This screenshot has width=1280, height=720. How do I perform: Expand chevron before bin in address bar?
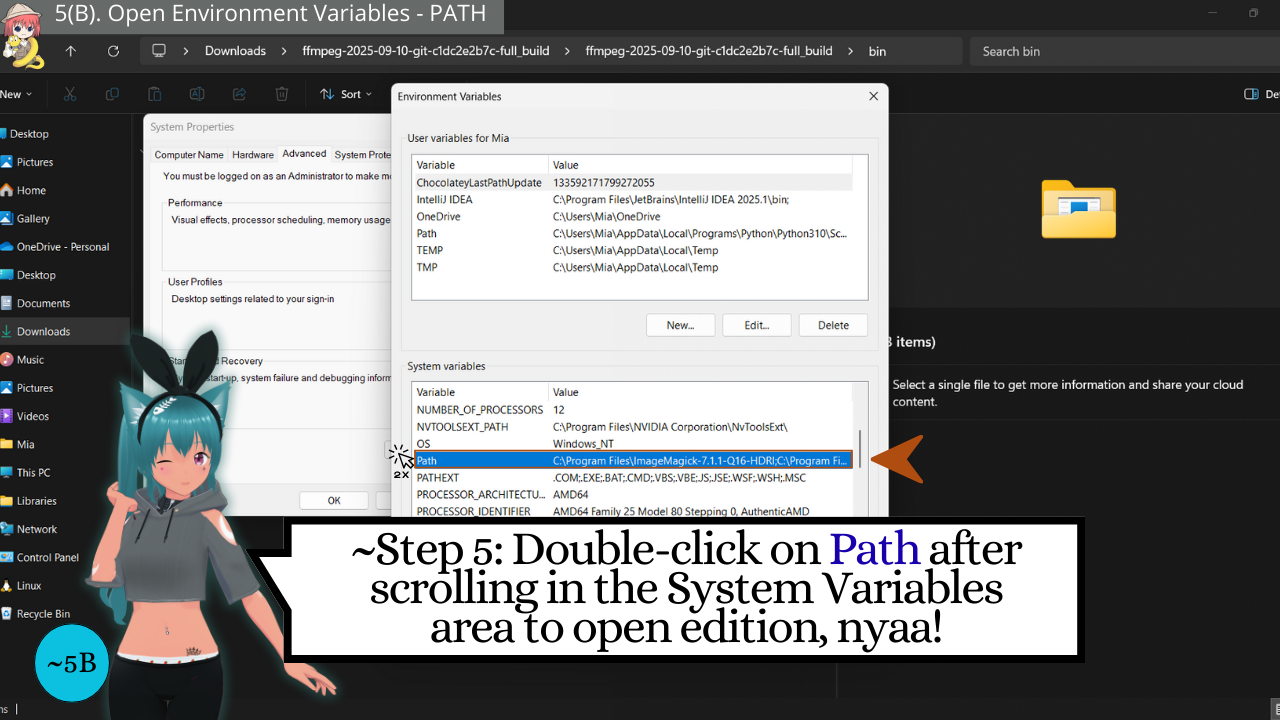(850, 51)
